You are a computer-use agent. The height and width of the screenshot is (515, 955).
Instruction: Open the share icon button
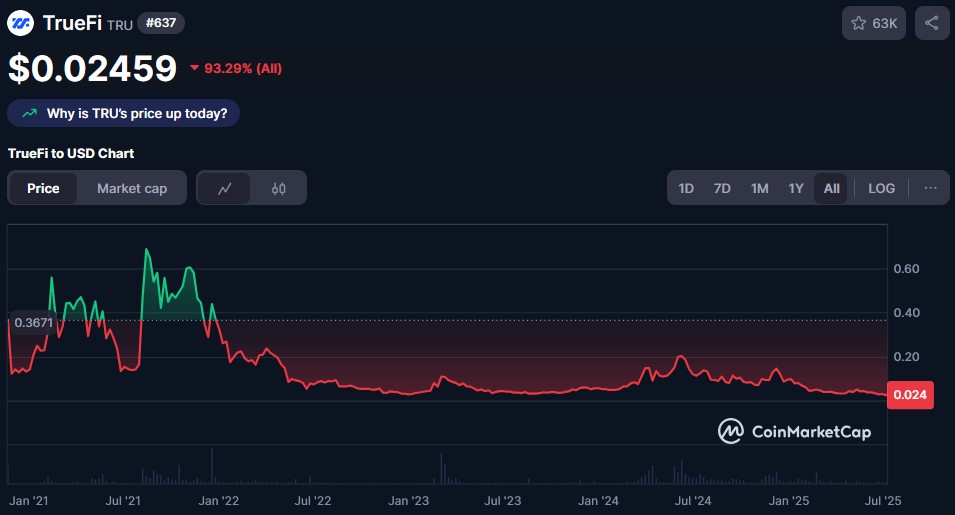pos(932,23)
